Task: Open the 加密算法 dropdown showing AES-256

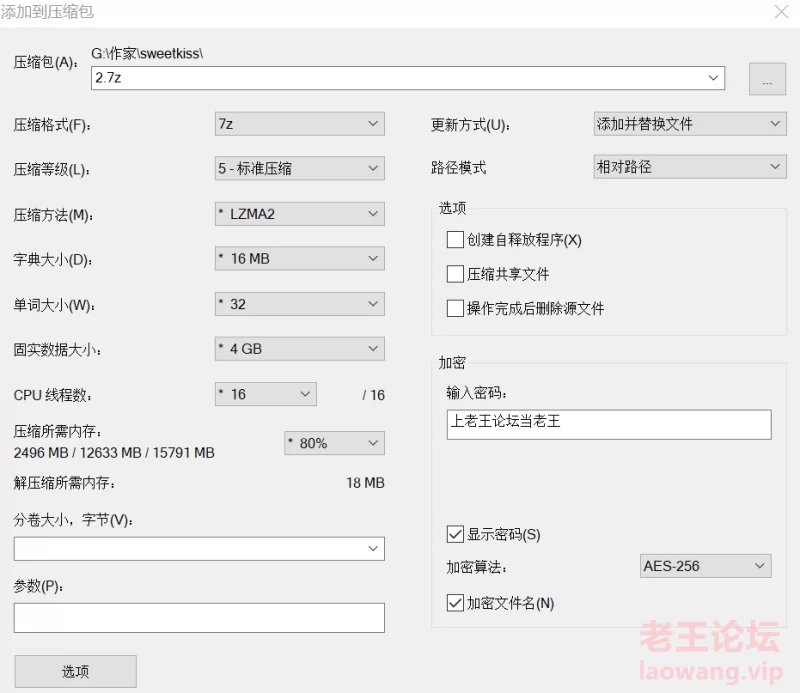Action: [706, 566]
